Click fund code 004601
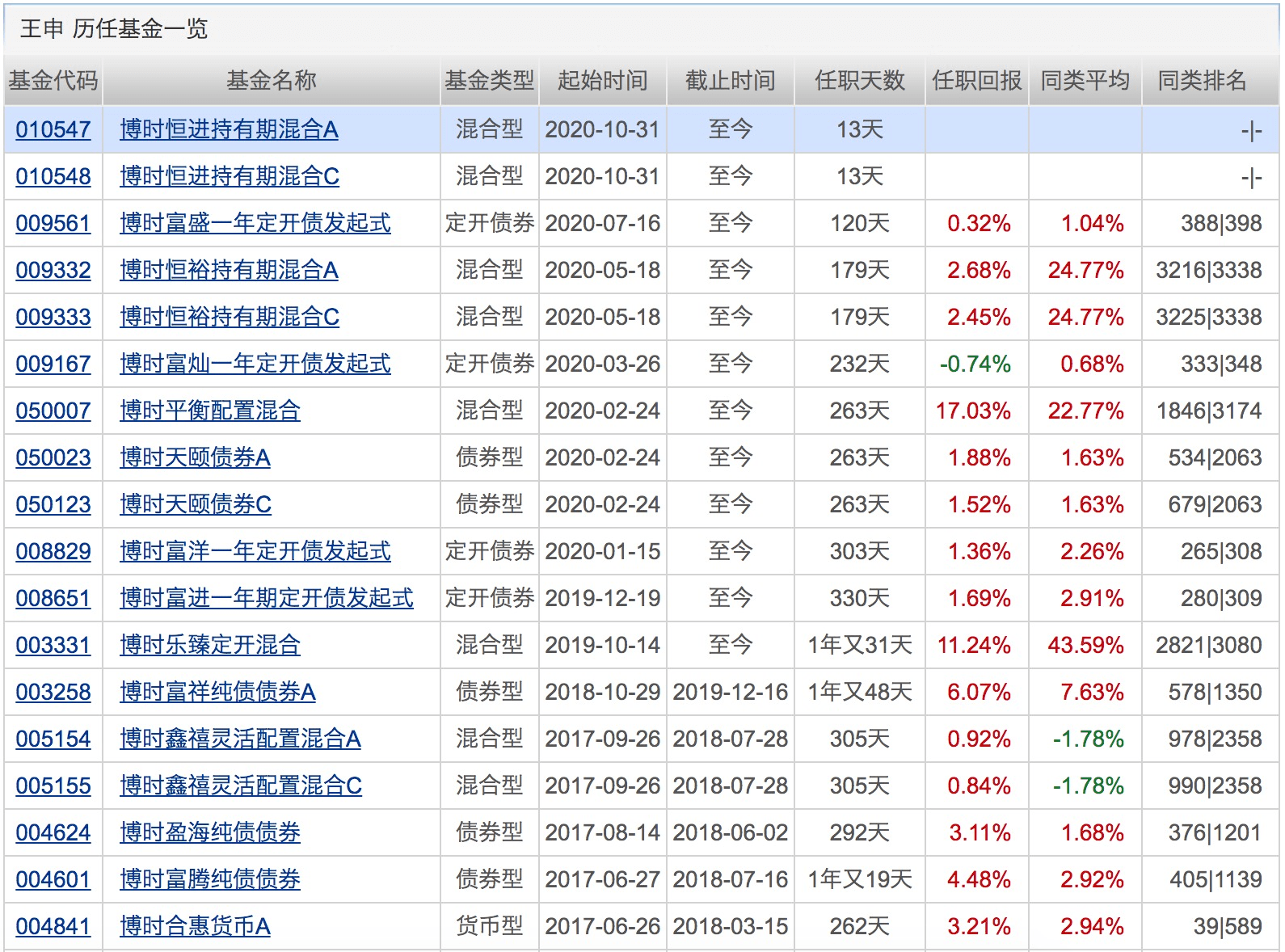 tap(53, 879)
